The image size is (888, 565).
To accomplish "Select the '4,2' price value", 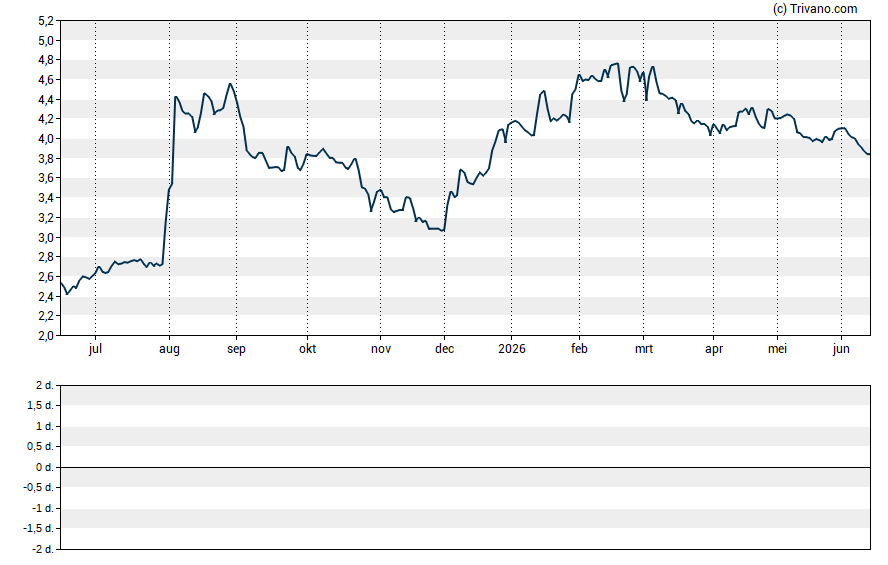I will (46, 119).
